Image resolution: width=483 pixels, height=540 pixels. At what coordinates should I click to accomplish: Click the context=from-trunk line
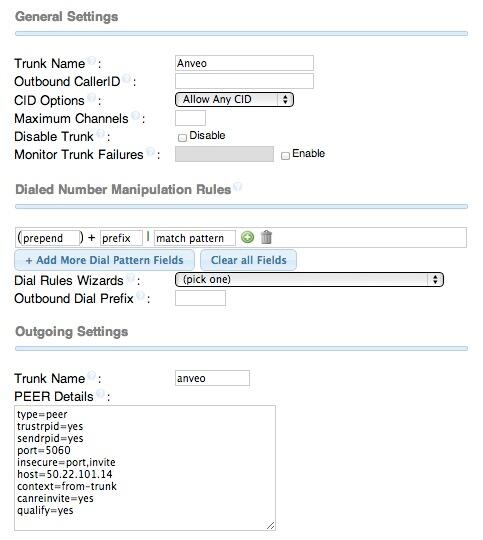point(67,486)
